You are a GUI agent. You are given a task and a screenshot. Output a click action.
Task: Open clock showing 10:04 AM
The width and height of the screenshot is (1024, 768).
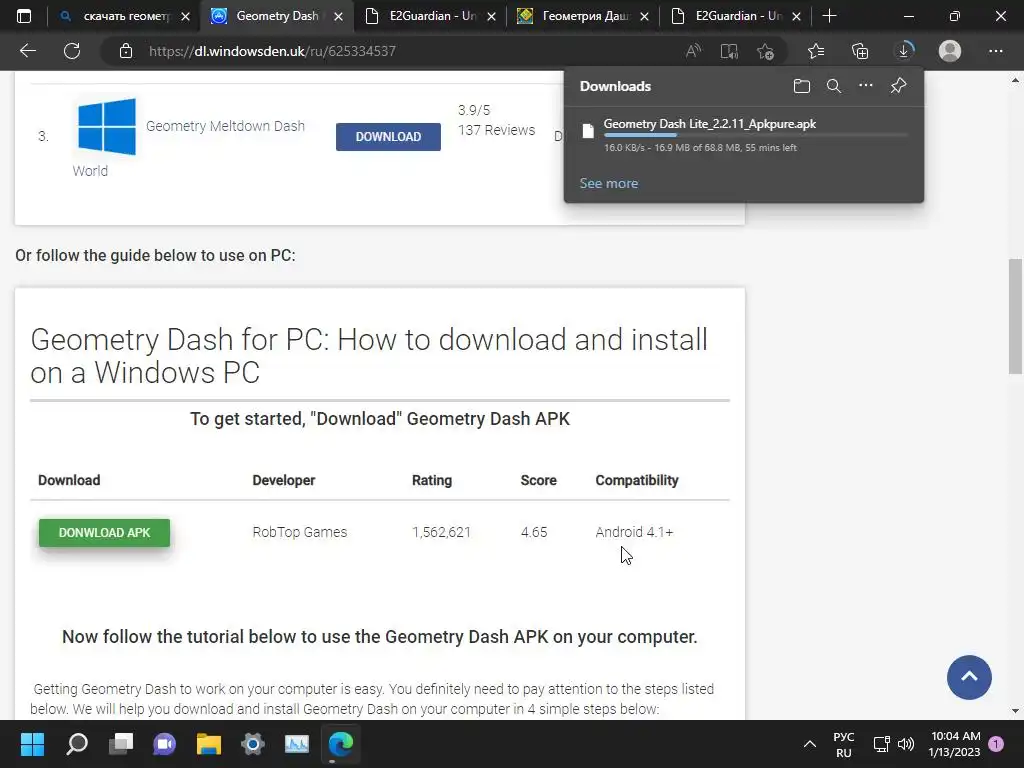coord(955,744)
